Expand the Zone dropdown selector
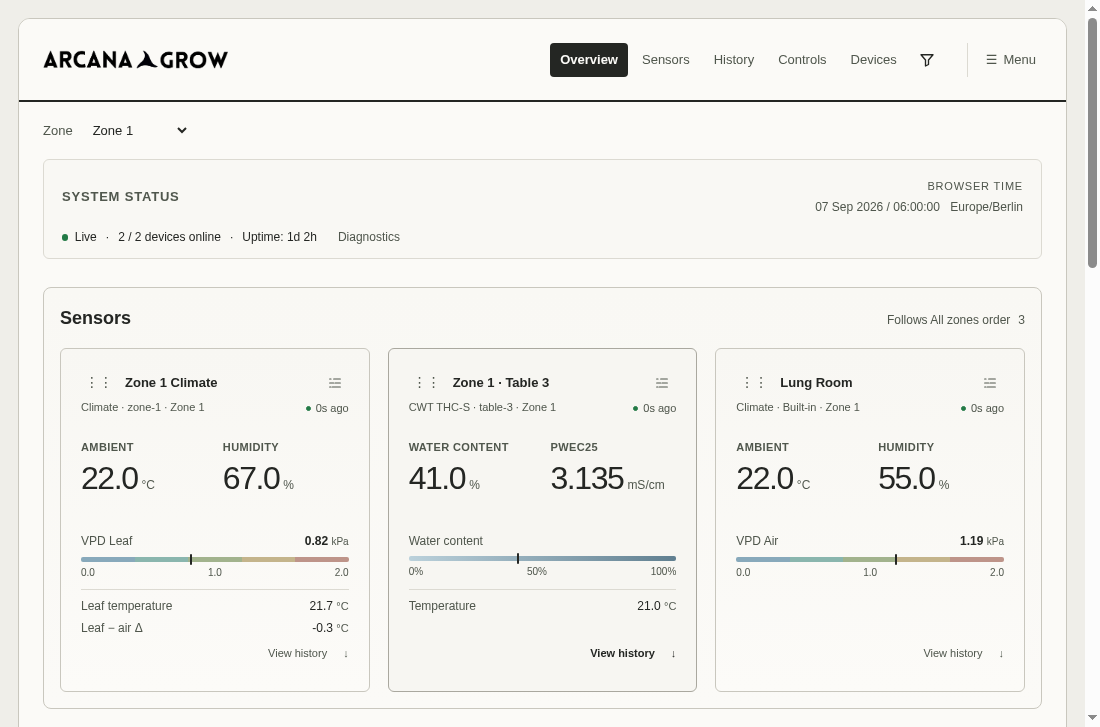Viewport: 1100px width, 727px height. click(140, 131)
